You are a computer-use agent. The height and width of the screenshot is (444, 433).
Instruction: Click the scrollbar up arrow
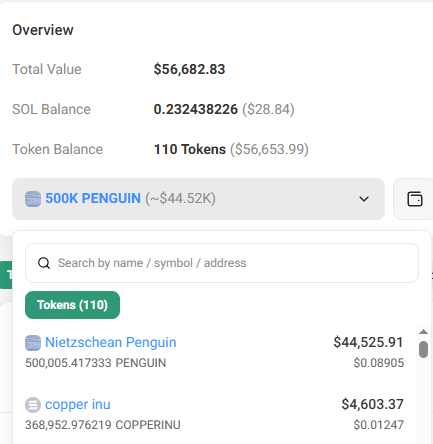[x=423, y=331]
